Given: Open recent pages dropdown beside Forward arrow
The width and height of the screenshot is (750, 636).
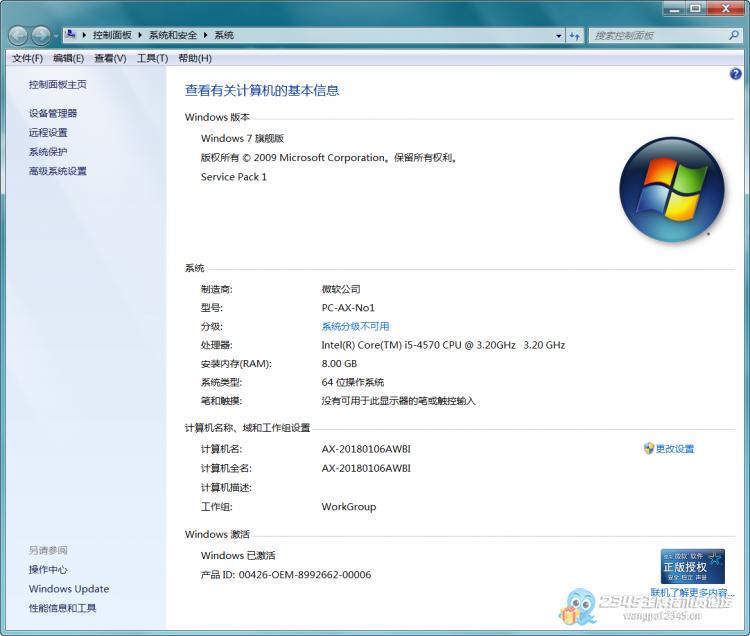Looking at the screenshot, I should (56, 36).
